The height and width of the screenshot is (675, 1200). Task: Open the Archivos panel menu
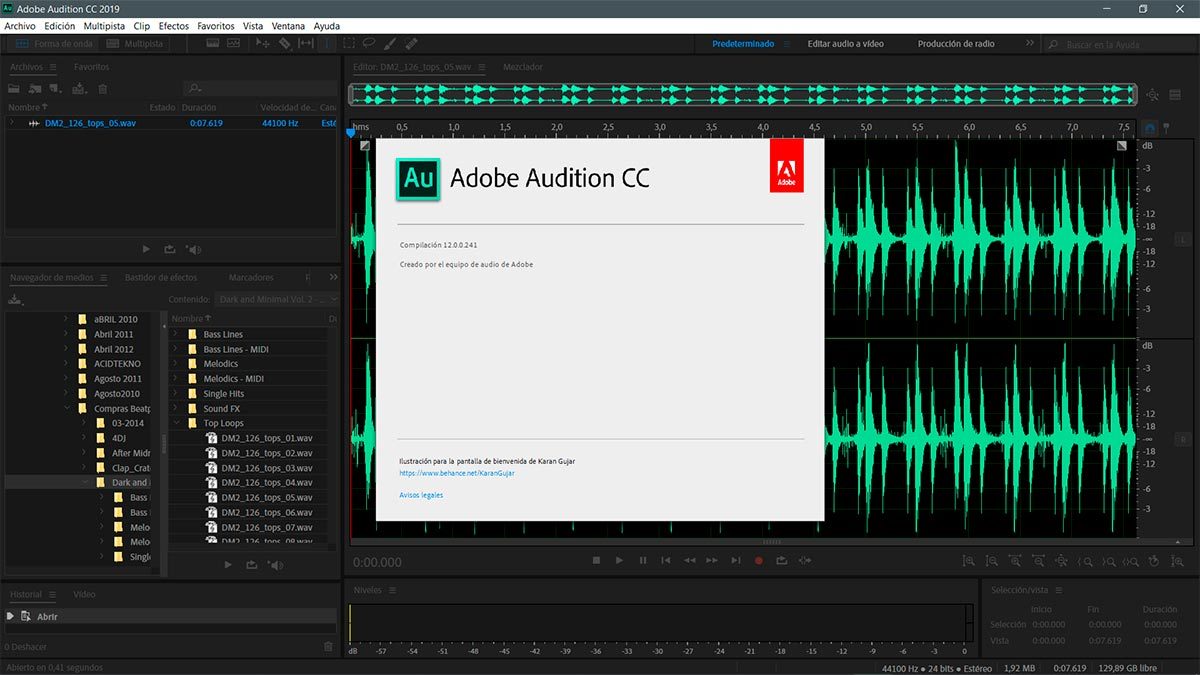click(53, 67)
